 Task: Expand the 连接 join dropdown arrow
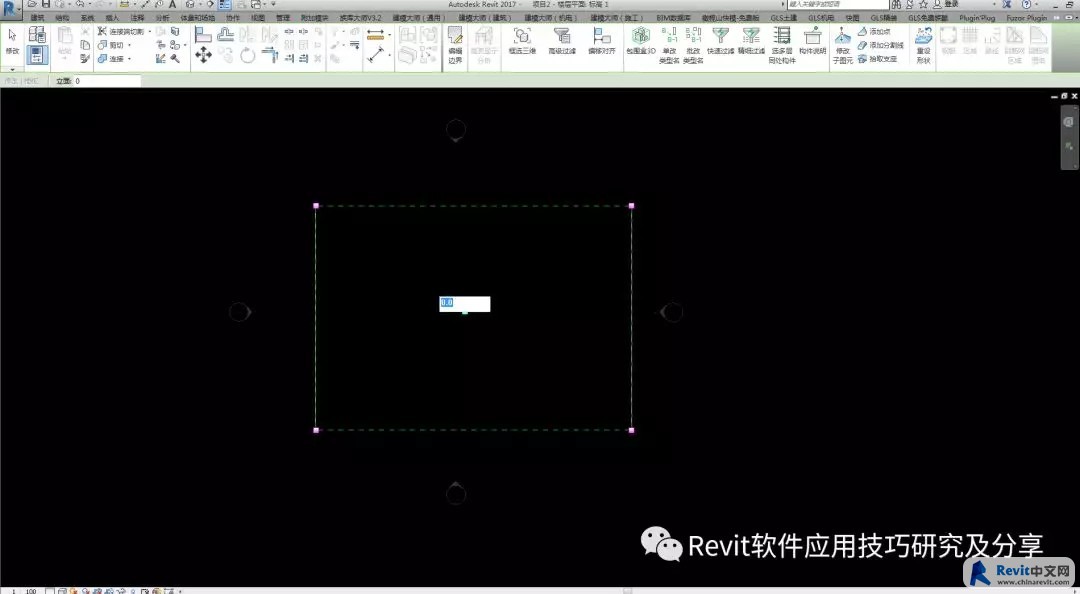129,59
